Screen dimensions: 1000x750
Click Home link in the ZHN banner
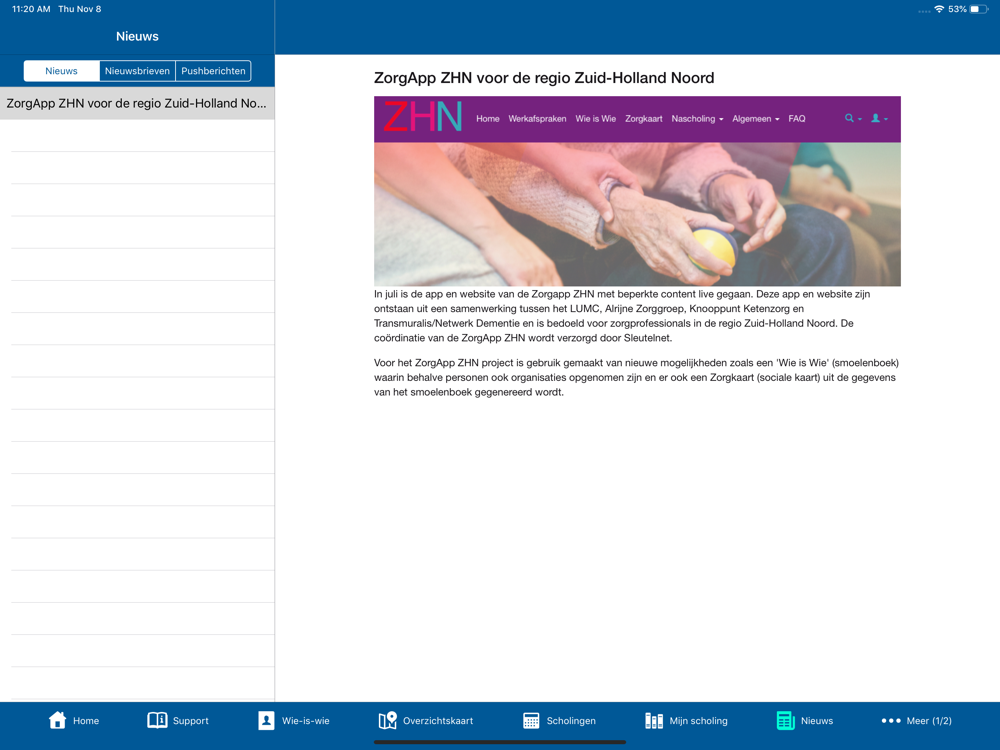coord(488,119)
